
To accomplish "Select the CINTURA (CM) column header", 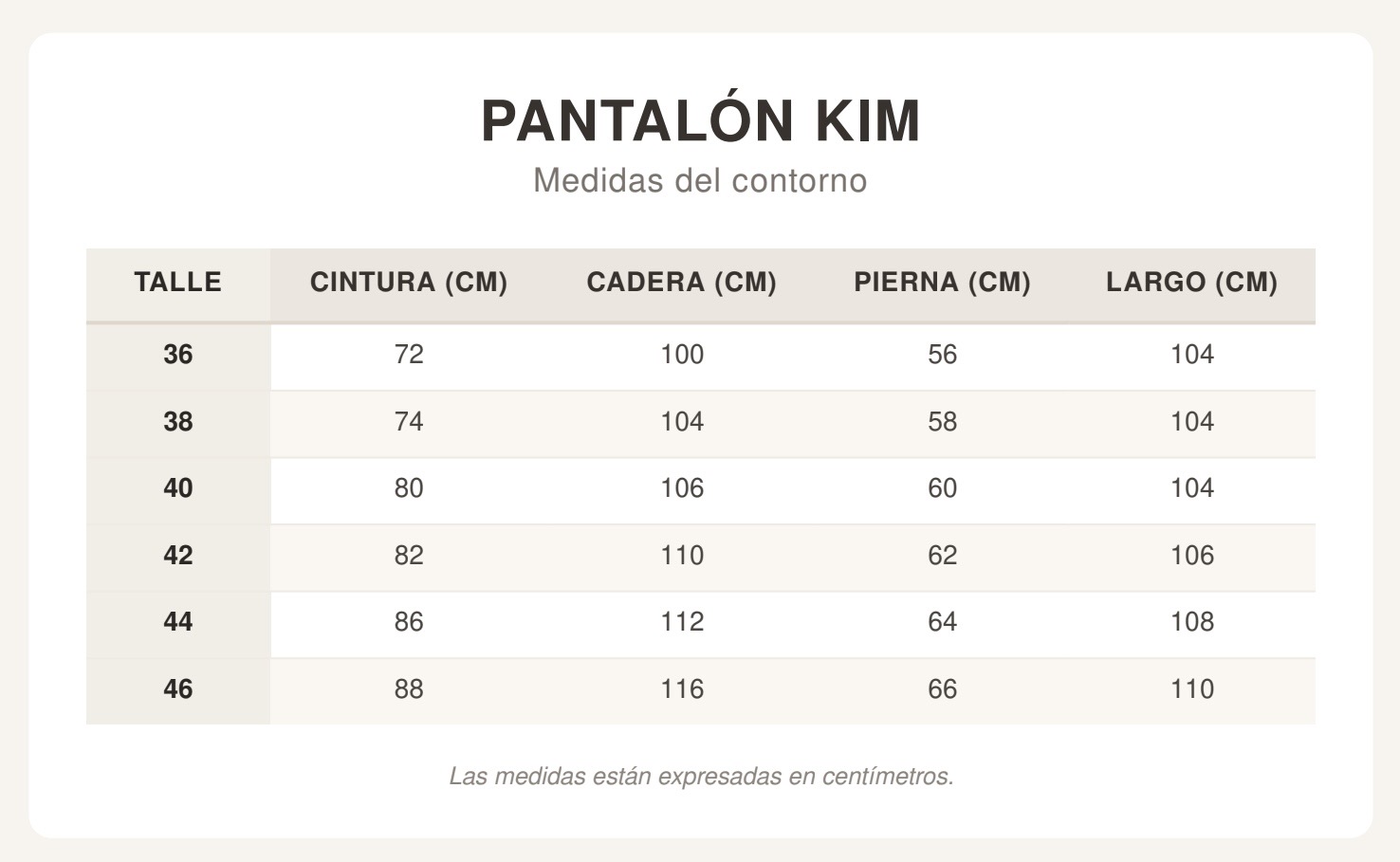I will tap(409, 283).
